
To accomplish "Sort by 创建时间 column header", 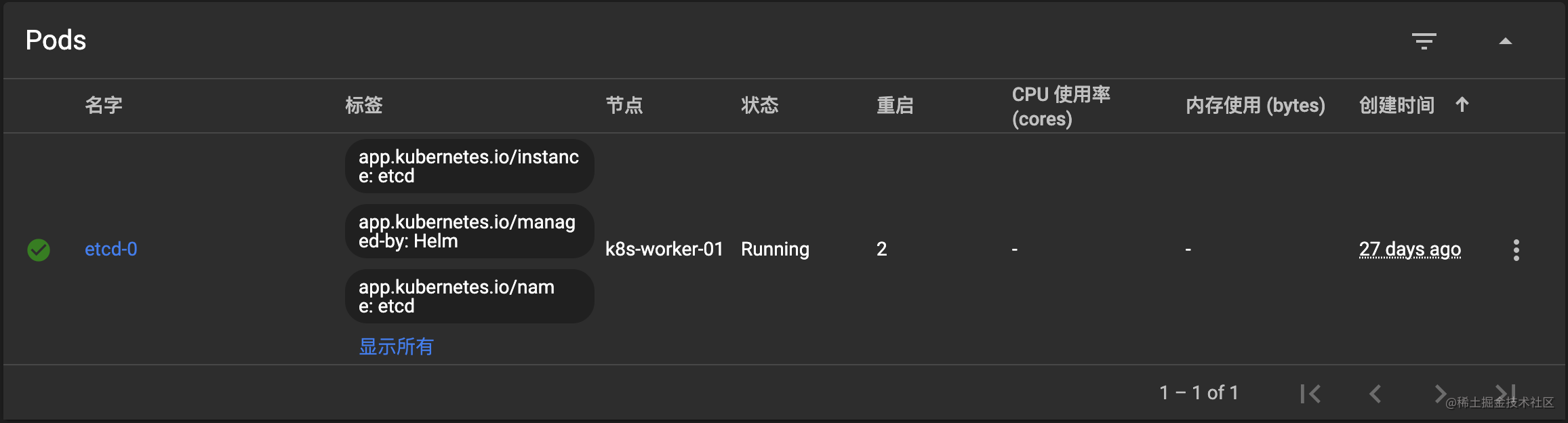I will [1396, 105].
